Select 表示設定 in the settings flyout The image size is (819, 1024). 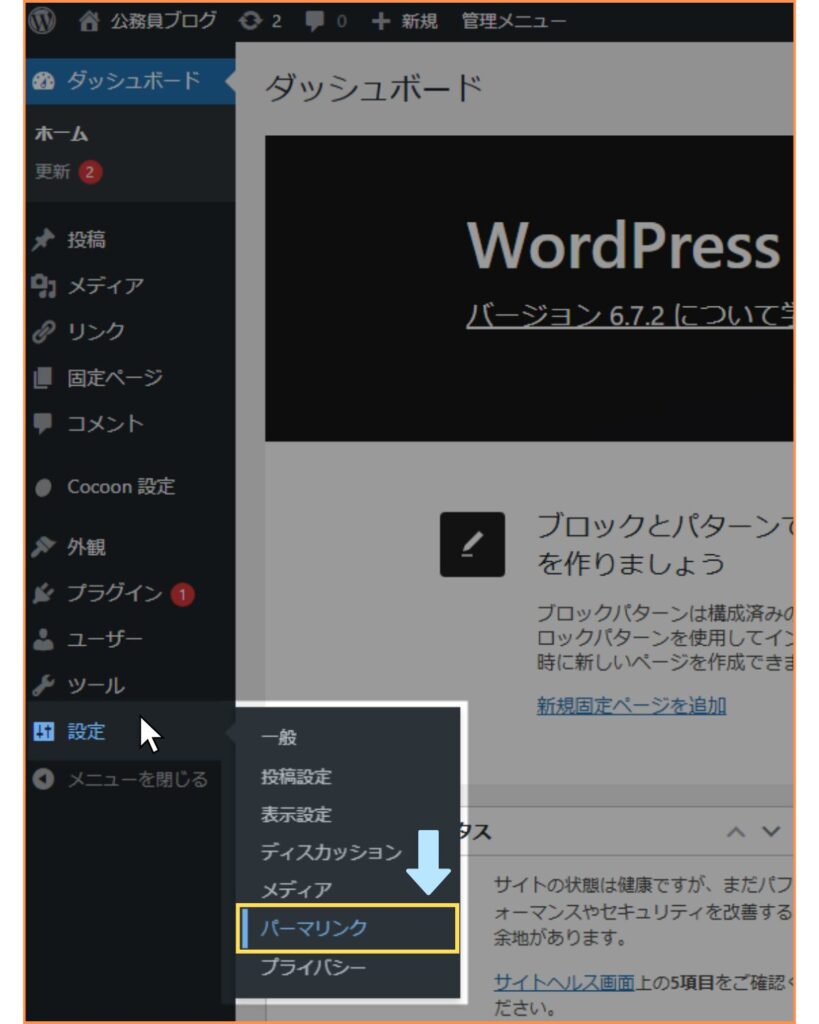pos(297,814)
